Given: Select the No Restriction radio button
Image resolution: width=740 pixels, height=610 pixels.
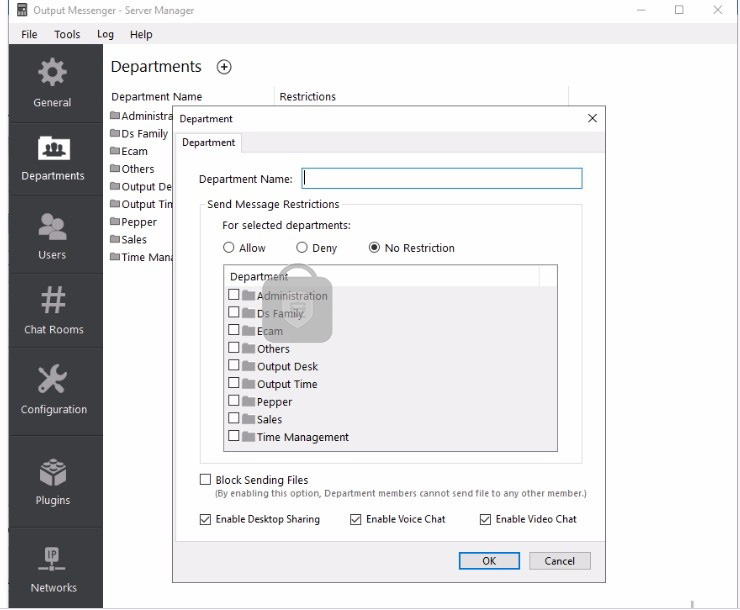Looking at the screenshot, I should 374,248.
